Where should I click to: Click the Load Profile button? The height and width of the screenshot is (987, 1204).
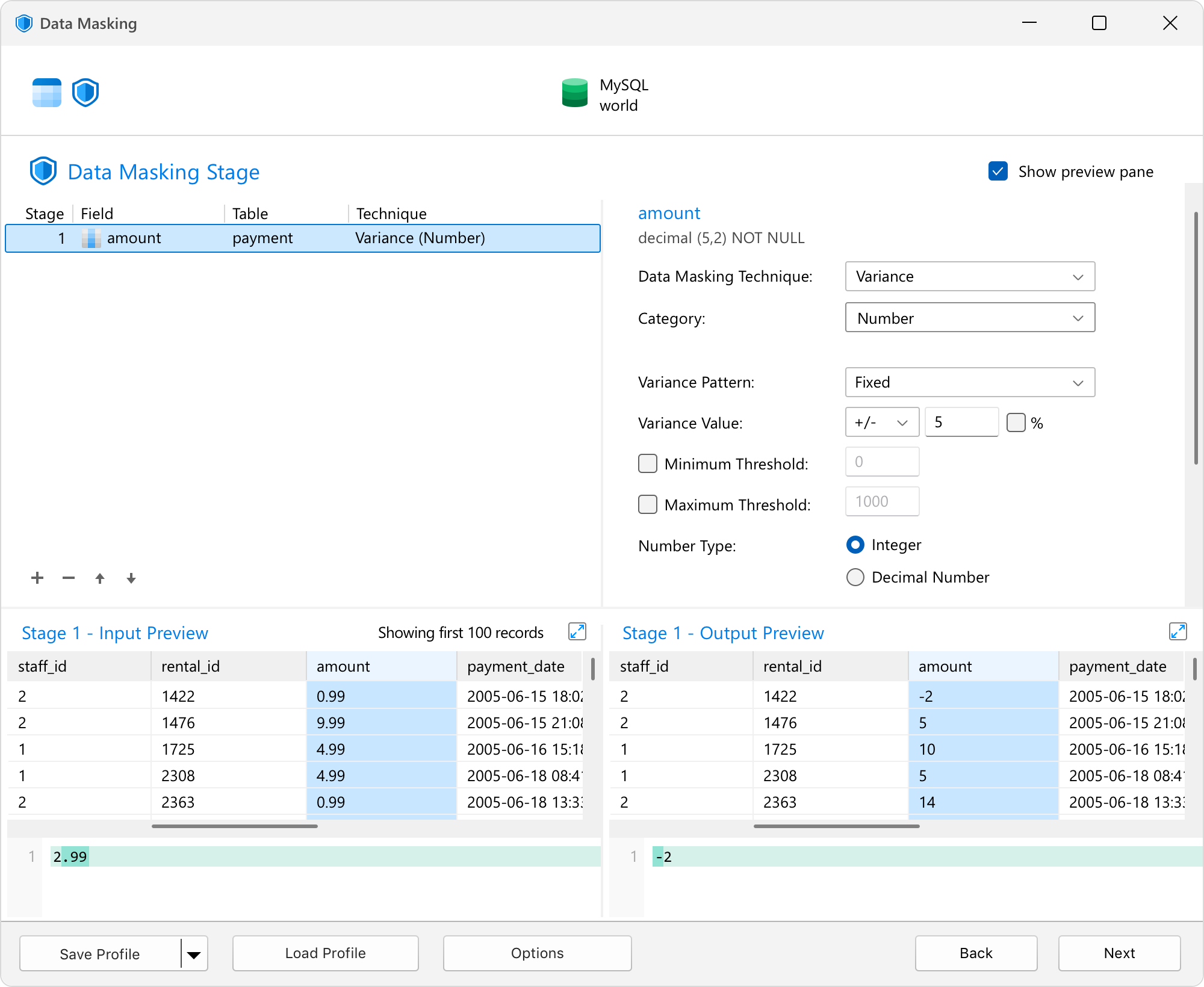tap(326, 953)
